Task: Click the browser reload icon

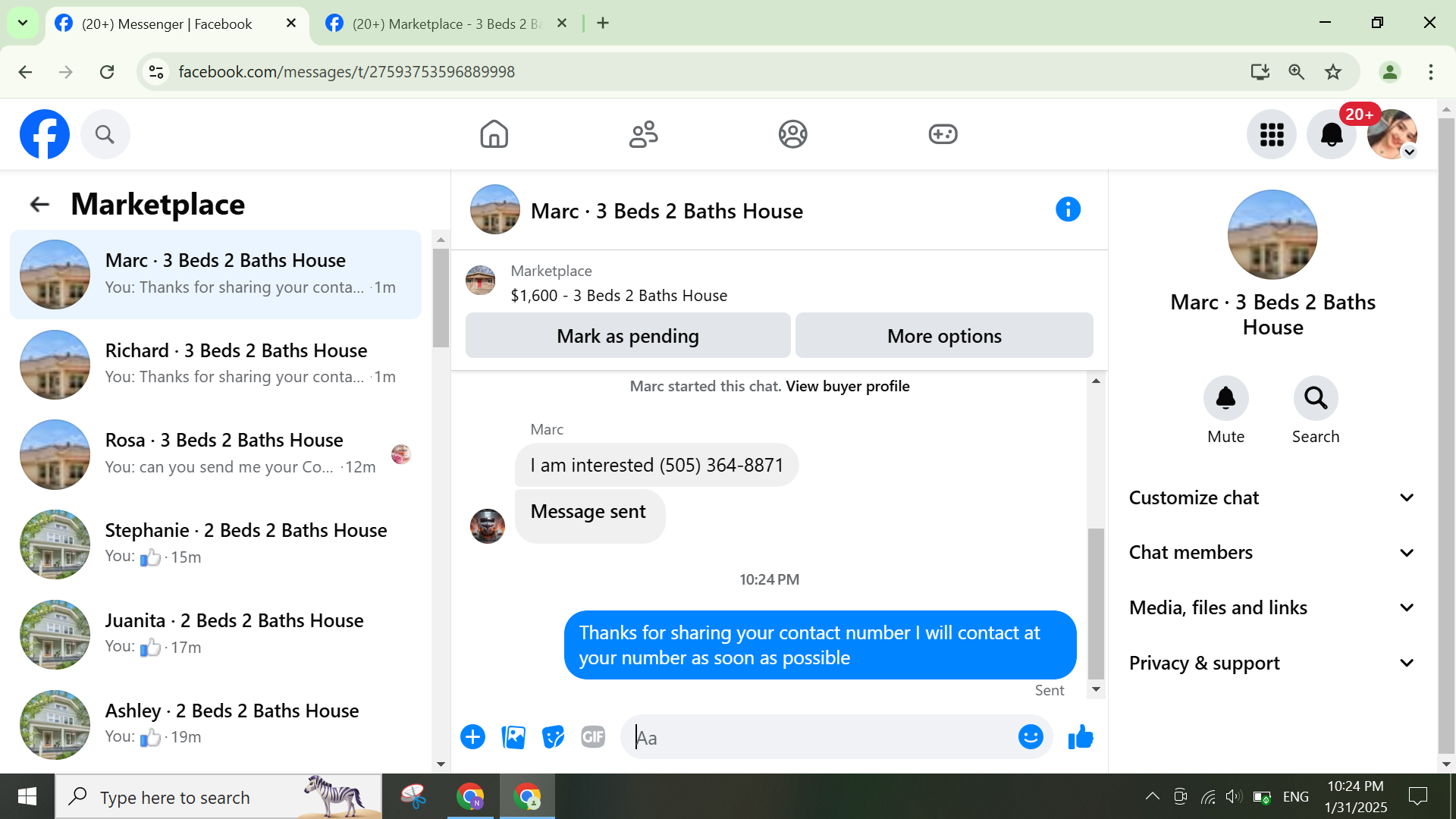Action: [107, 72]
